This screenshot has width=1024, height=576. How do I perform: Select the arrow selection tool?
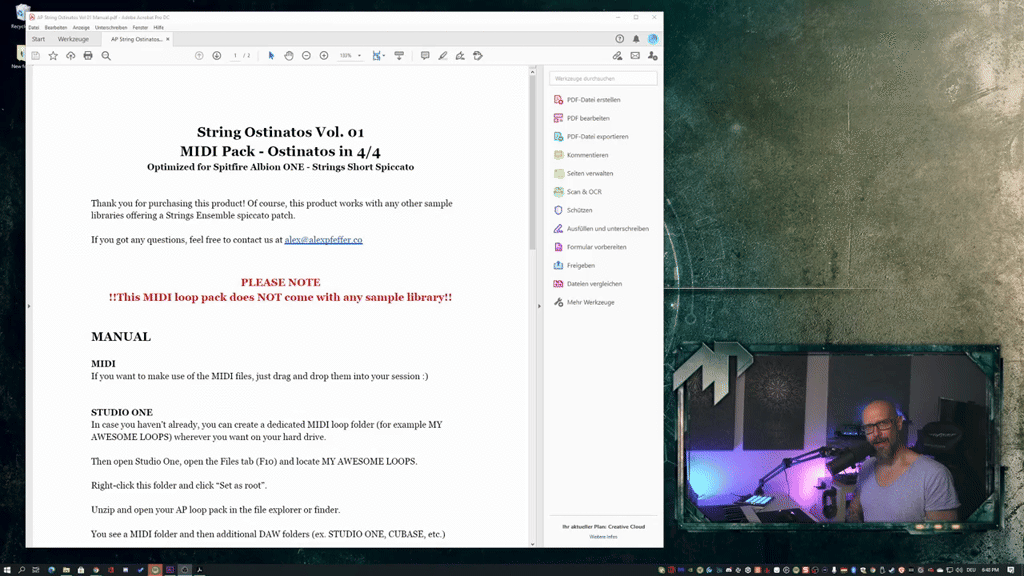(271, 56)
